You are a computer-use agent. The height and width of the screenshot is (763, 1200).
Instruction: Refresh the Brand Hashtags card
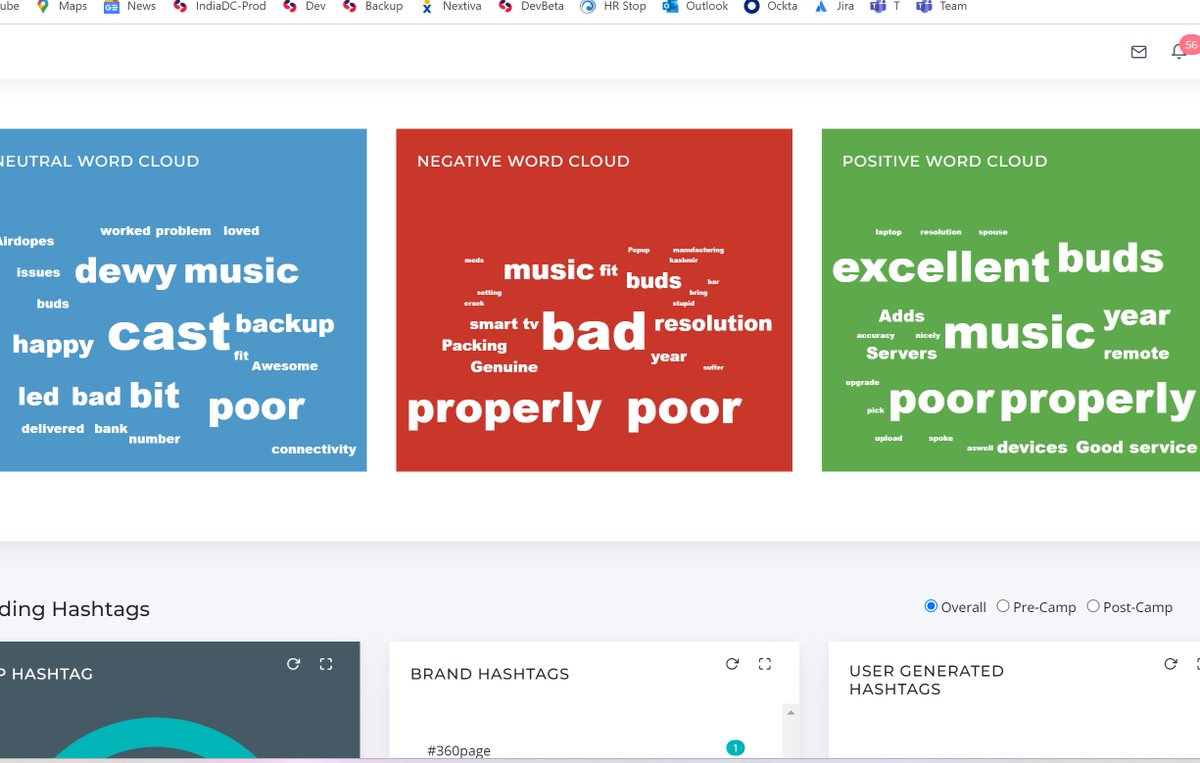pyautogui.click(x=732, y=664)
